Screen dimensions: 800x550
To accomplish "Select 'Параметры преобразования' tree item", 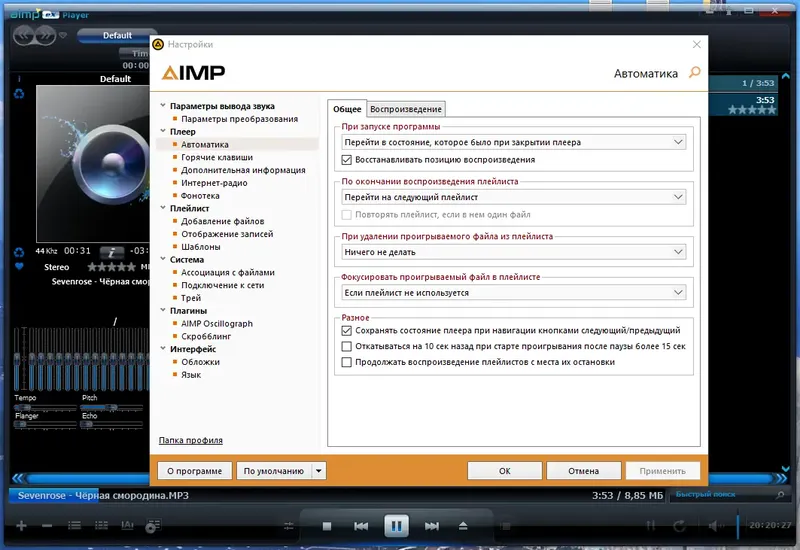I will (x=239, y=119).
